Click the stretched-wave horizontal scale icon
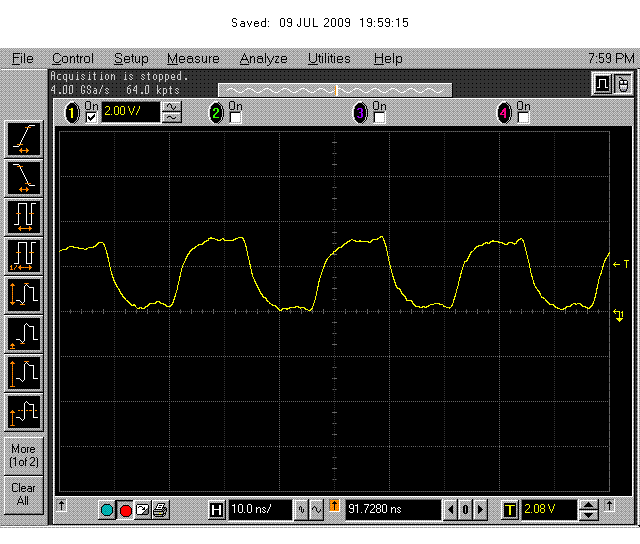This screenshot has height=544, width=640. [x=316, y=510]
